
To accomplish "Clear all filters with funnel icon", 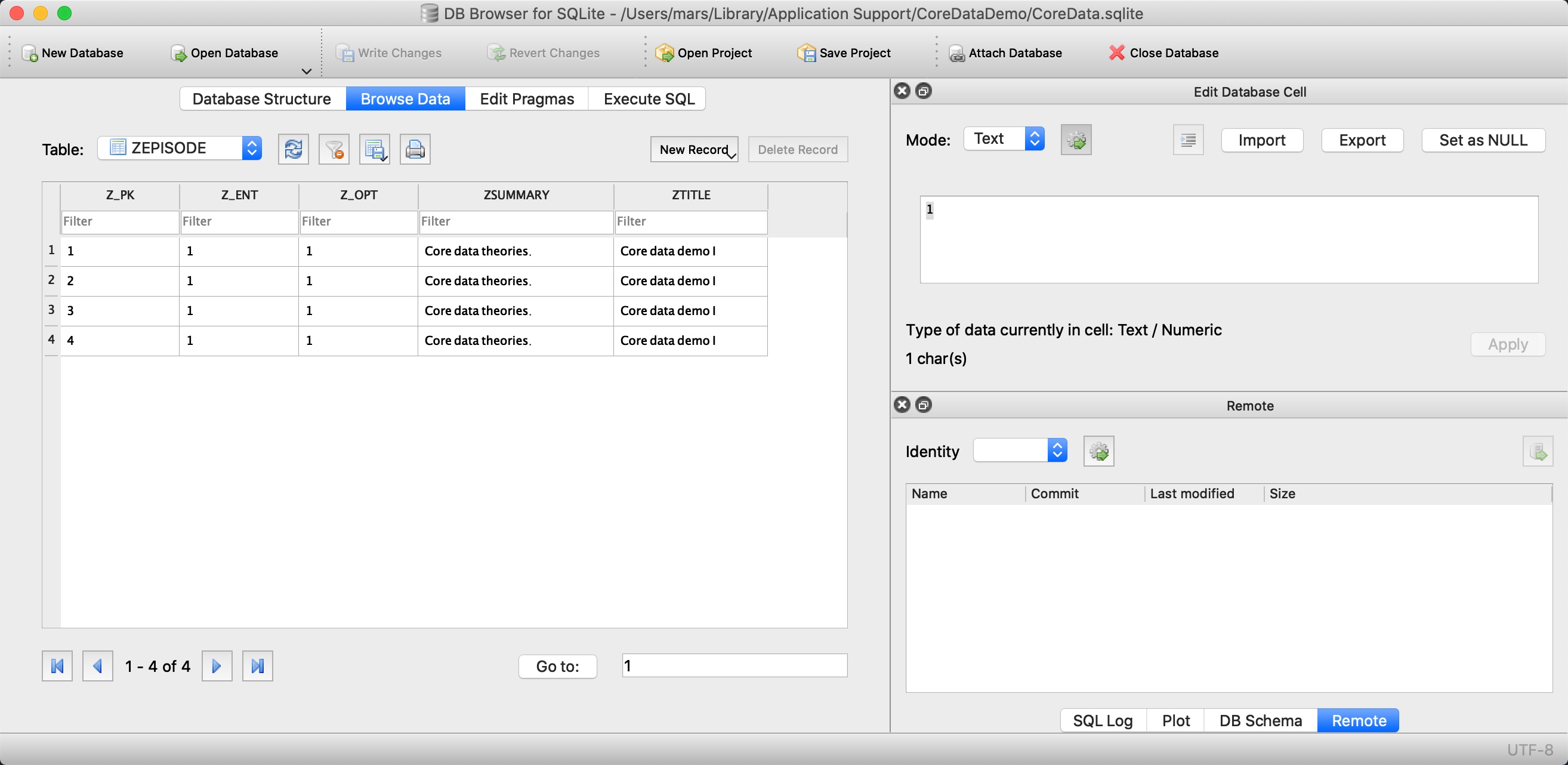I will coord(334,149).
